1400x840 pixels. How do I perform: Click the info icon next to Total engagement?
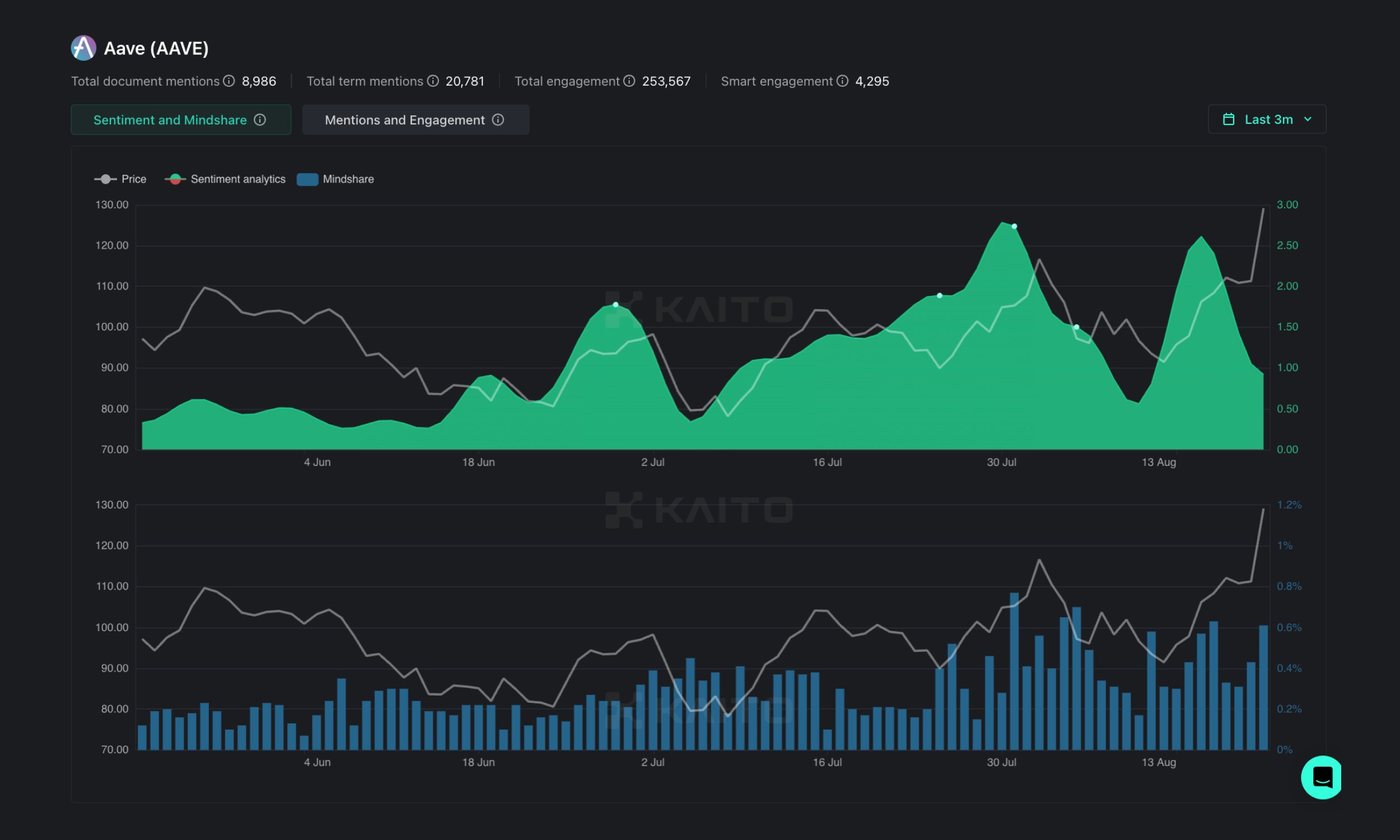click(x=629, y=81)
